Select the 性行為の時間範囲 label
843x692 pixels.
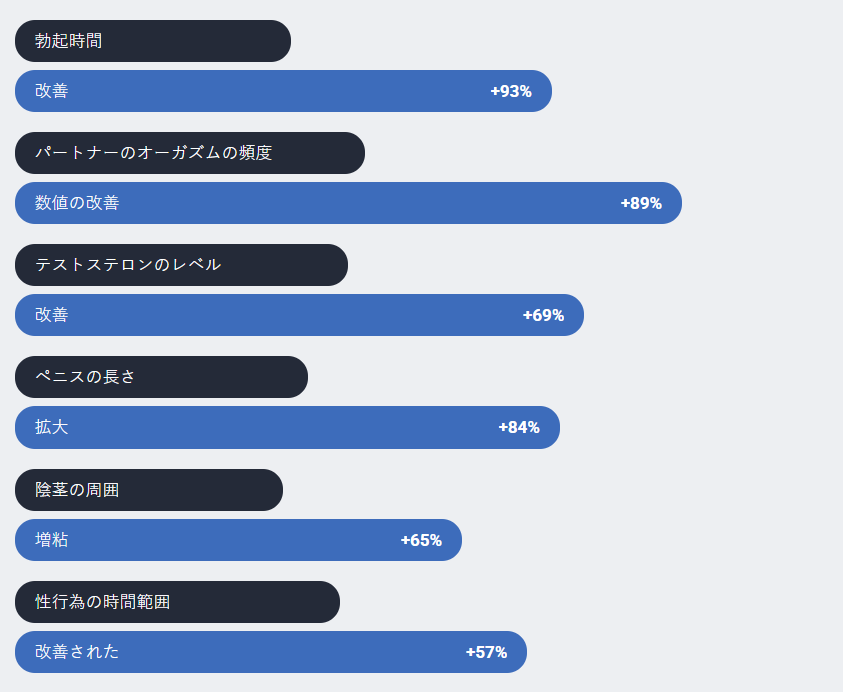[177, 602]
